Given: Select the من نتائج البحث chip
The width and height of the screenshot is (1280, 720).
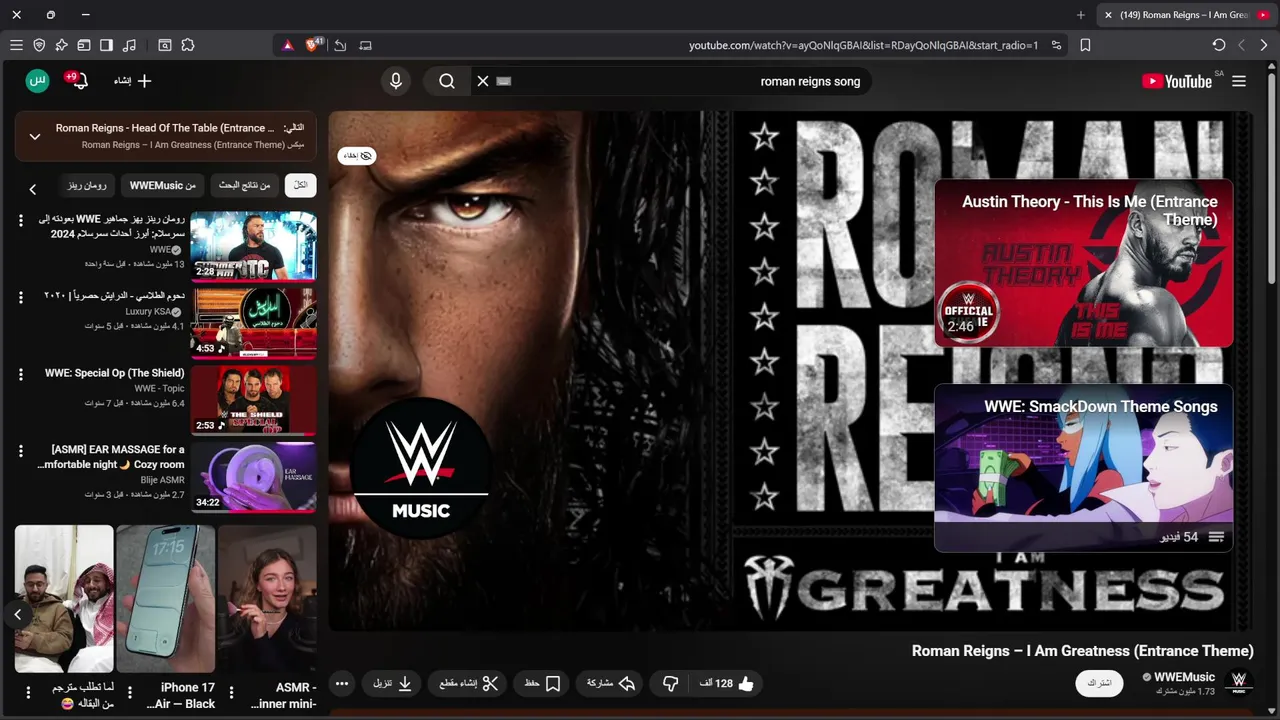Looking at the screenshot, I should point(245,185).
